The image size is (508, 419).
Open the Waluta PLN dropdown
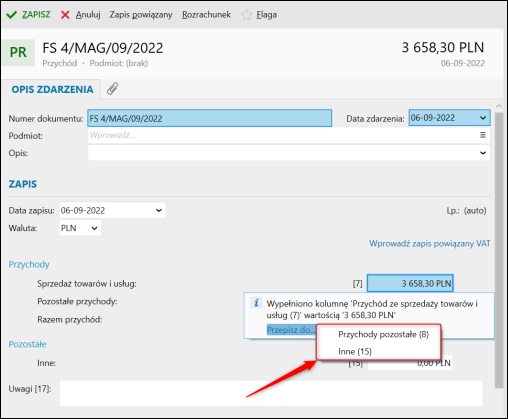[x=94, y=228]
